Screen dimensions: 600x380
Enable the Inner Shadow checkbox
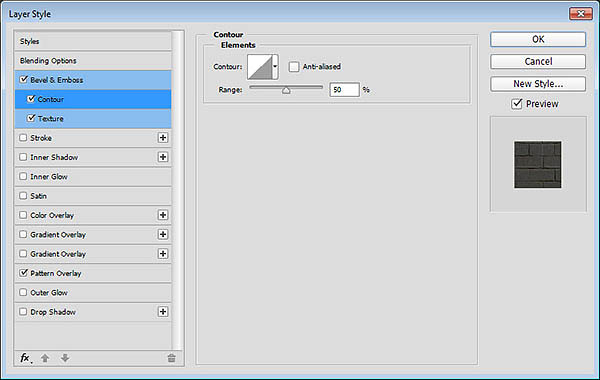(x=23, y=157)
